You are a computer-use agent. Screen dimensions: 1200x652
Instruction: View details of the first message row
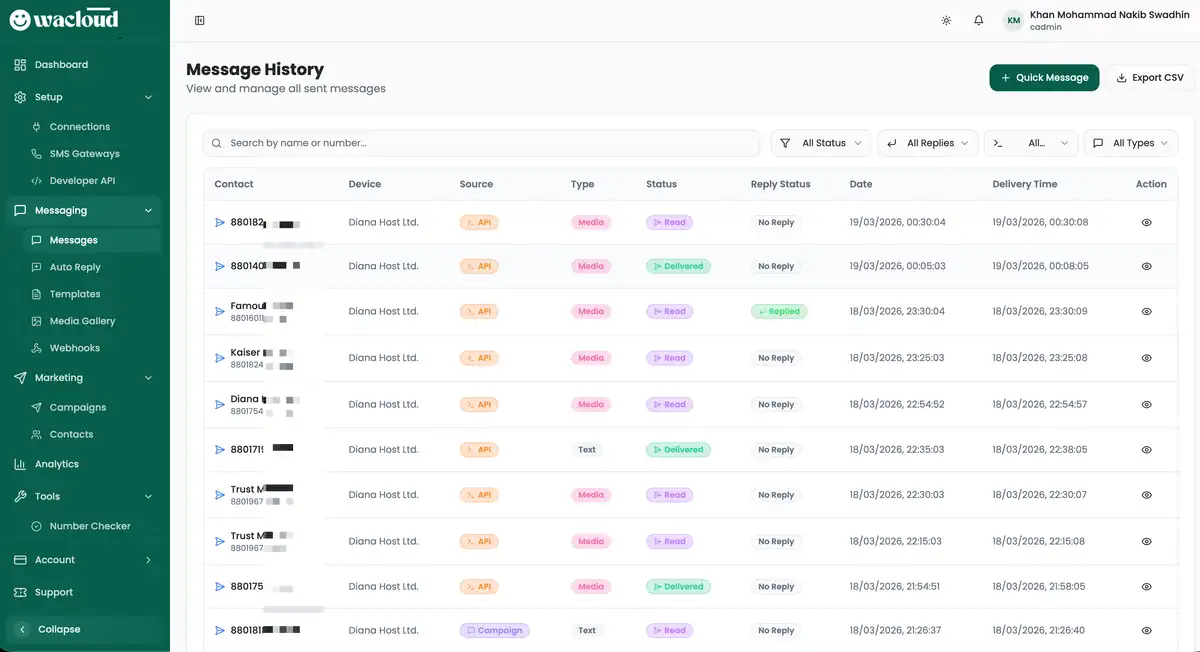(1146, 223)
